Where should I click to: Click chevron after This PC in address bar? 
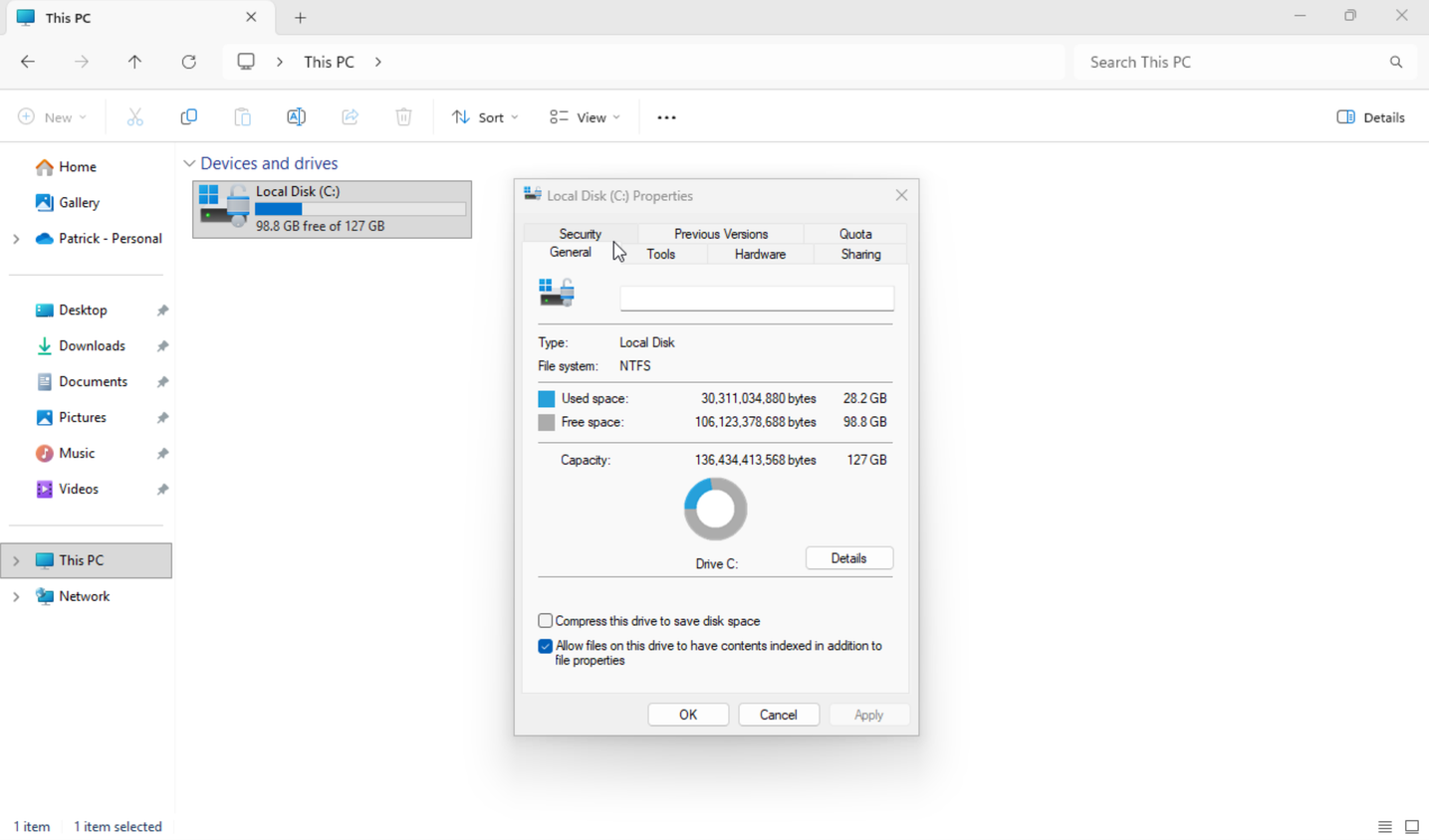click(378, 62)
